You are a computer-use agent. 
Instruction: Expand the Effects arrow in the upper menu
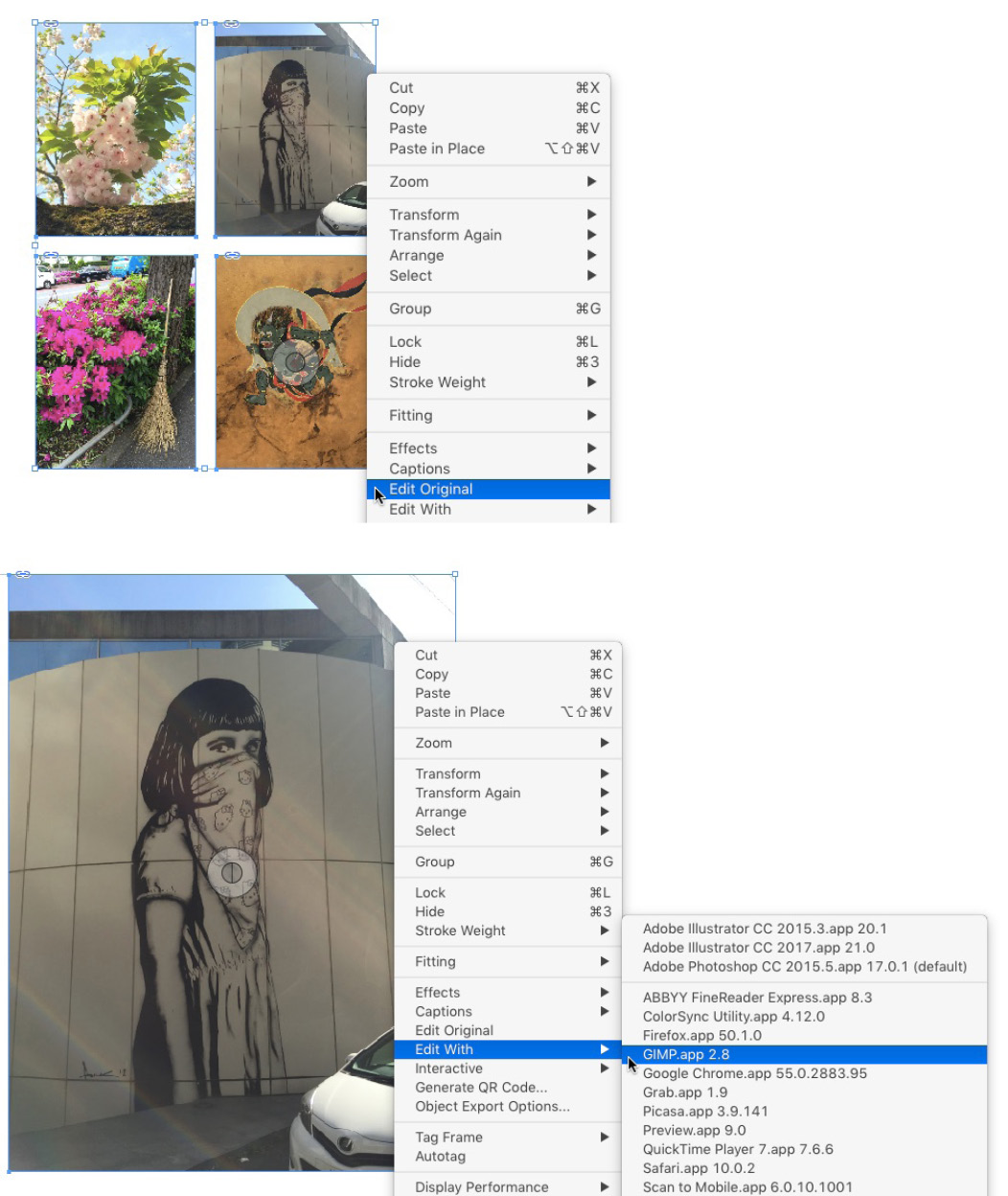[592, 448]
